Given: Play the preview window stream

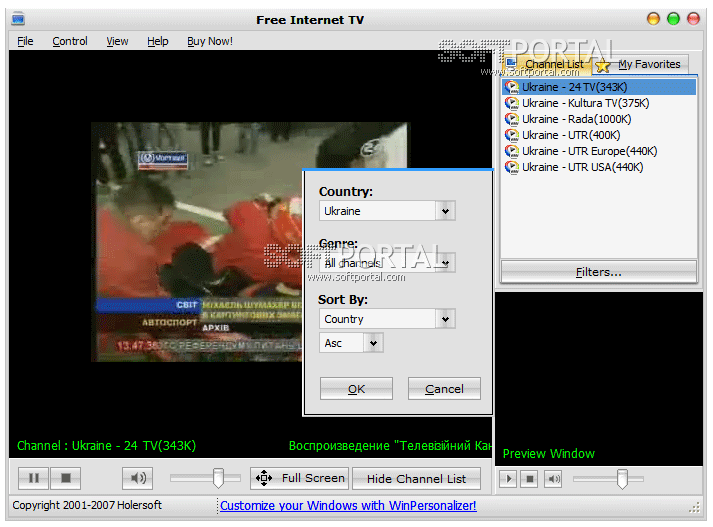Looking at the screenshot, I should pos(508,479).
